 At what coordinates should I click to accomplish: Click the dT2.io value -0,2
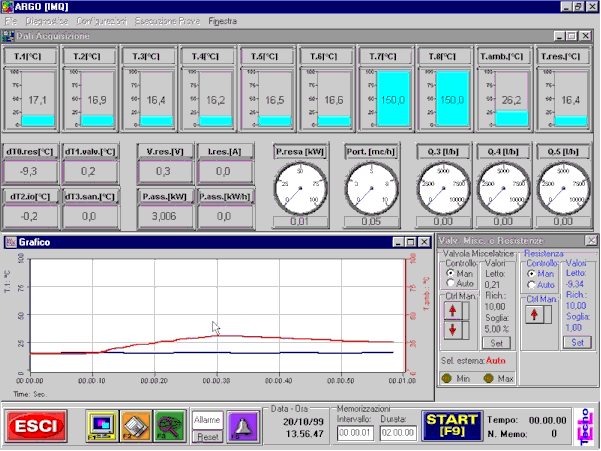pos(29,216)
